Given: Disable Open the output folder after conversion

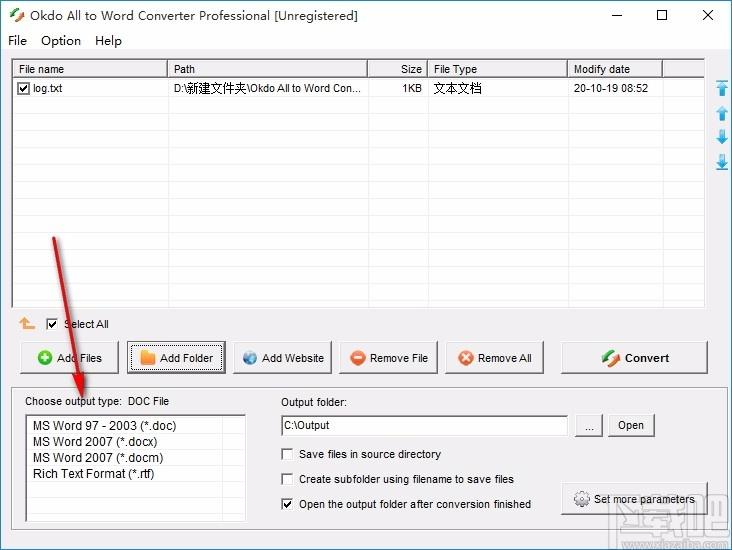Looking at the screenshot, I should [x=287, y=504].
